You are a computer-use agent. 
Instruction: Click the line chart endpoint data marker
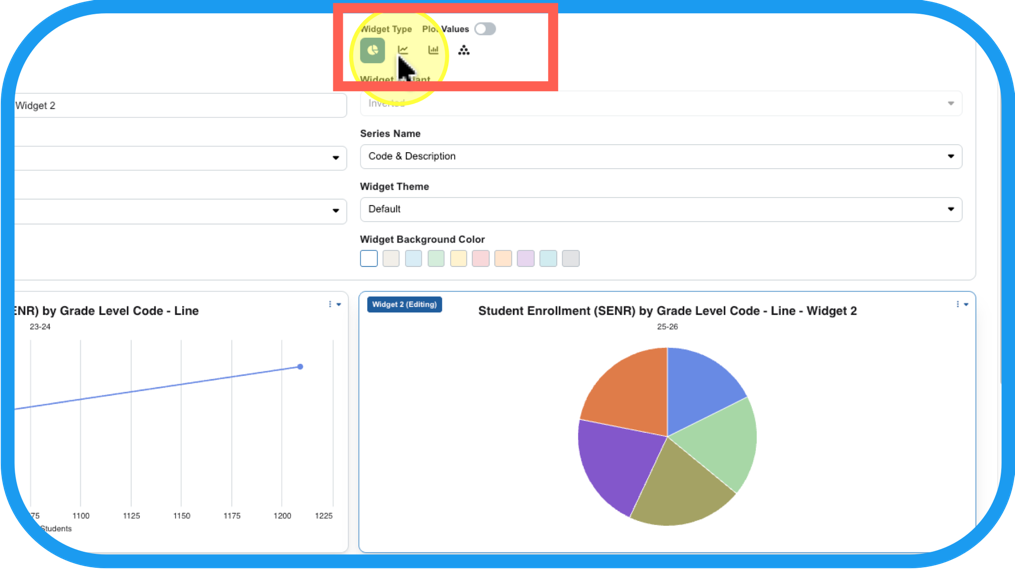tap(300, 367)
